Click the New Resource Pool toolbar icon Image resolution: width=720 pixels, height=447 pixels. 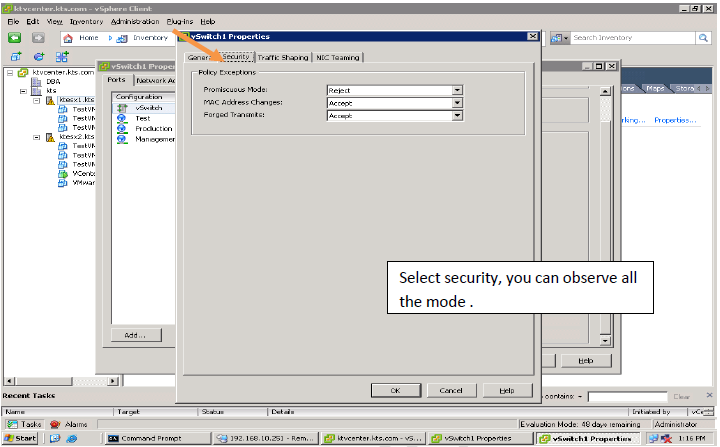[39, 57]
